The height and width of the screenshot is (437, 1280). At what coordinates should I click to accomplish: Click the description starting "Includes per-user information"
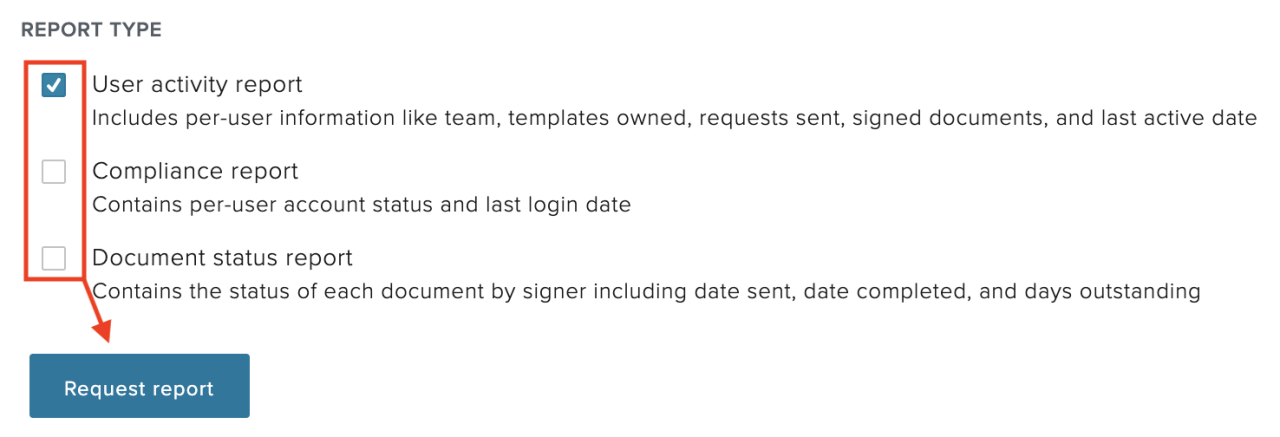coord(674,118)
